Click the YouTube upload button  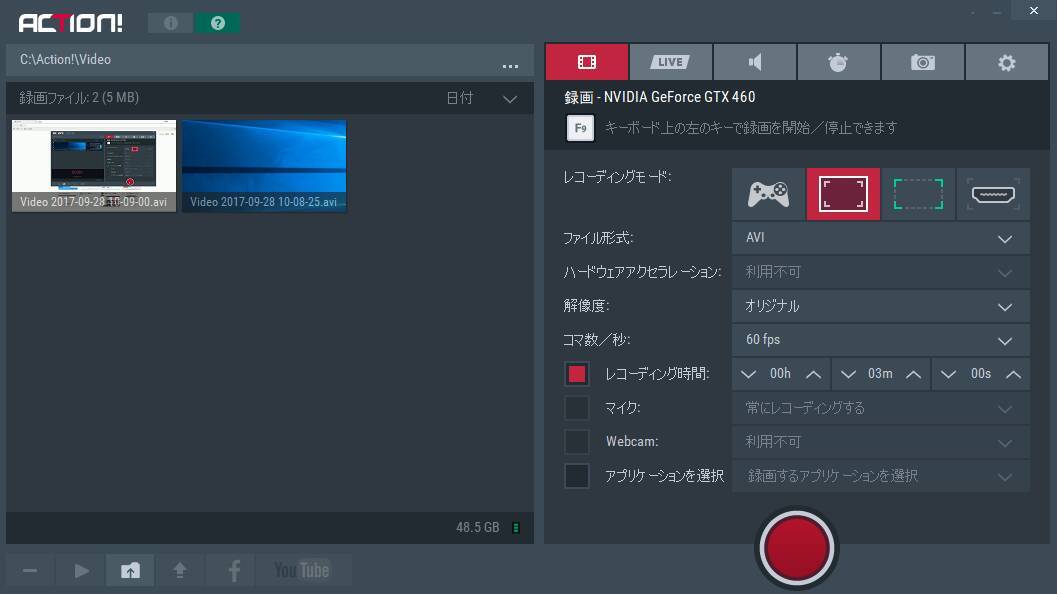point(302,570)
